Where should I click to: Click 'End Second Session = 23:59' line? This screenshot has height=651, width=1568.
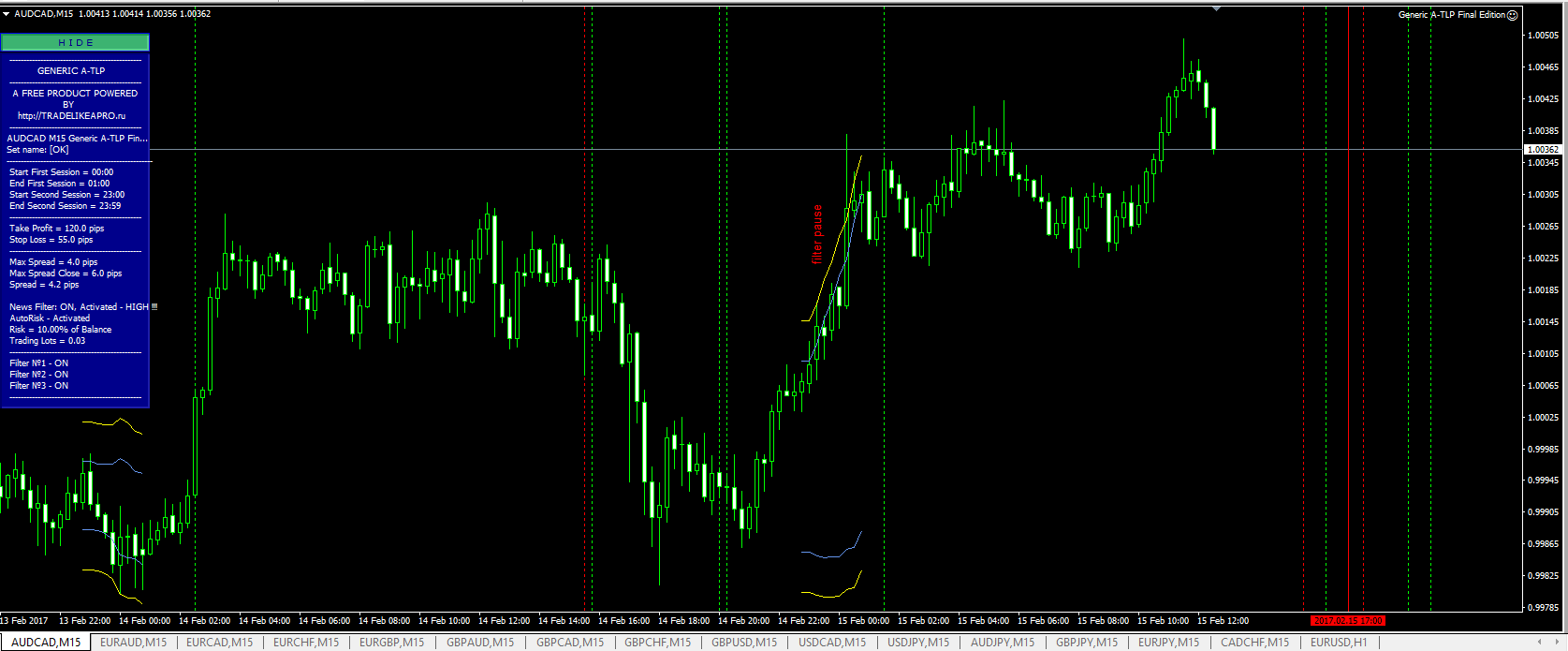[x=65, y=206]
